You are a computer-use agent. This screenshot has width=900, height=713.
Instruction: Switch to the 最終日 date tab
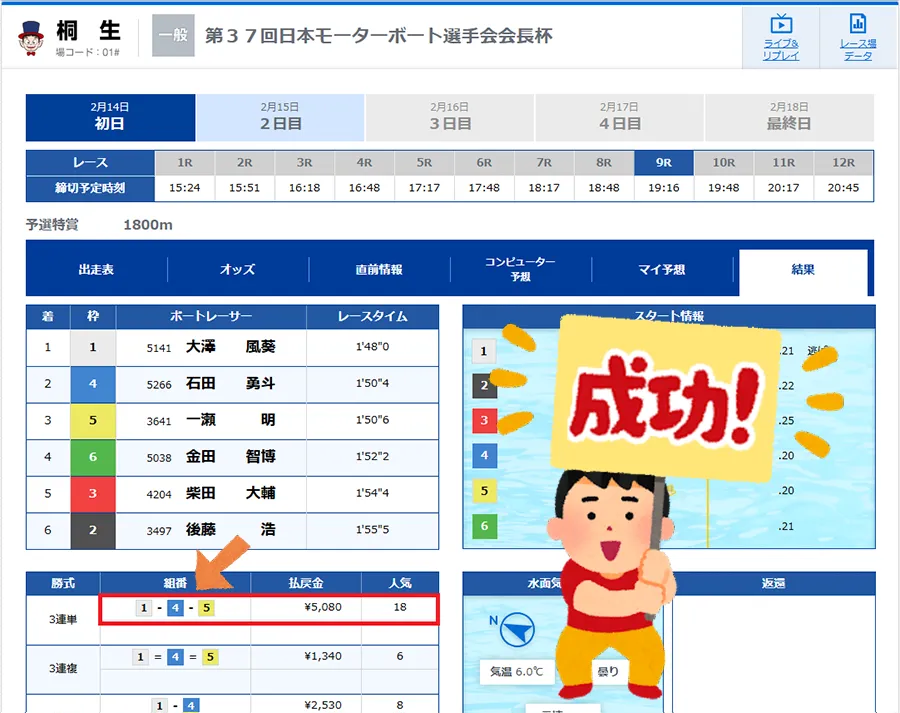click(x=789, y=117)
